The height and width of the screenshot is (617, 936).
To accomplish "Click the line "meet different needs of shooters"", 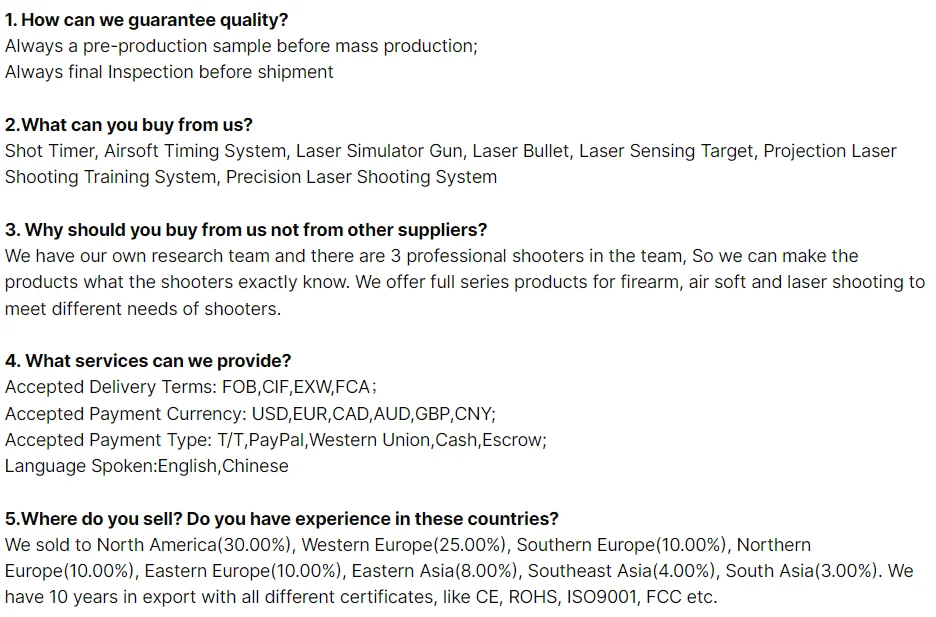I will coord(143,309).
